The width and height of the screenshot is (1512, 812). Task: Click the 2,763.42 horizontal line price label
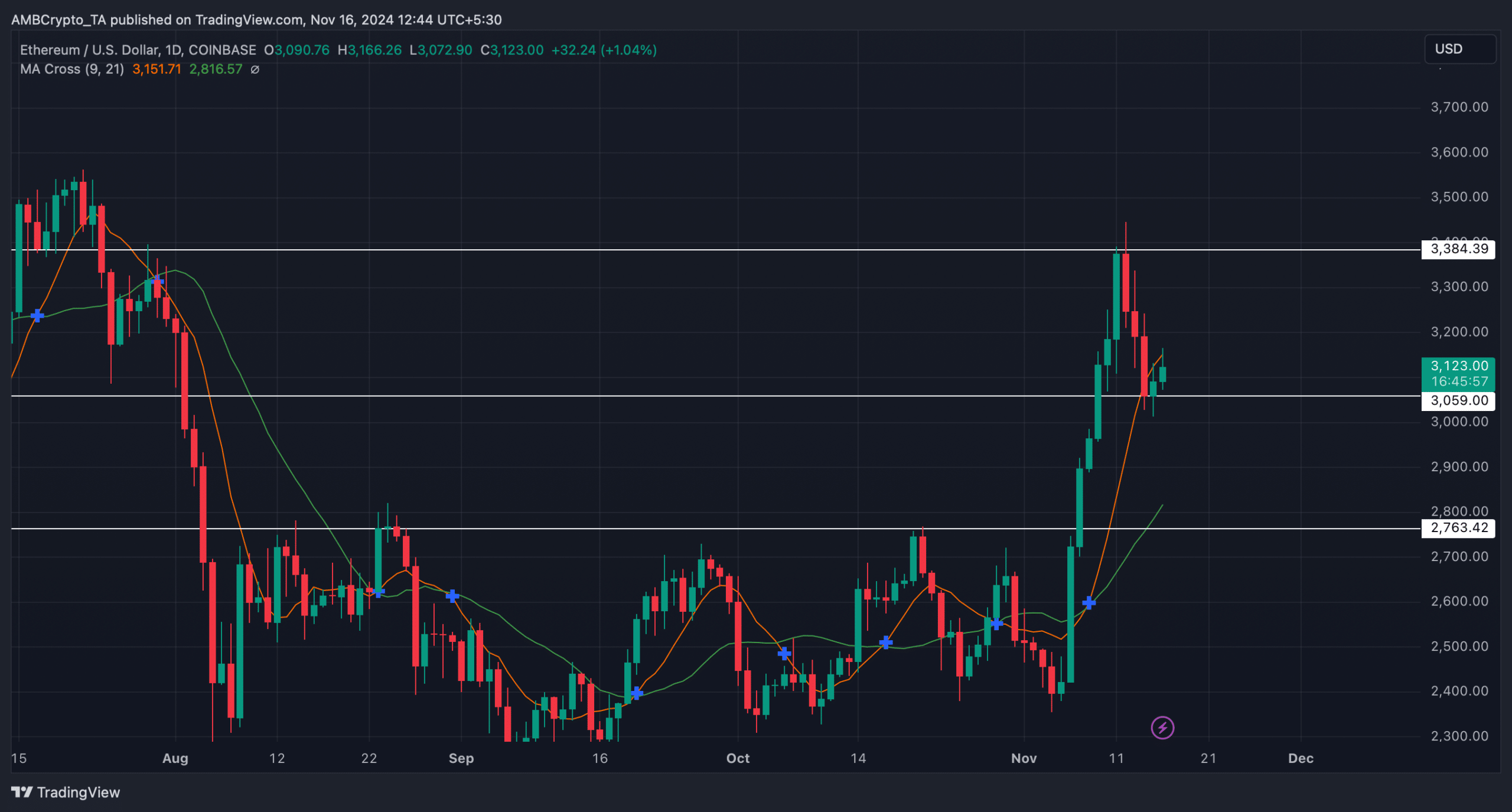(x=1459, y=527)
